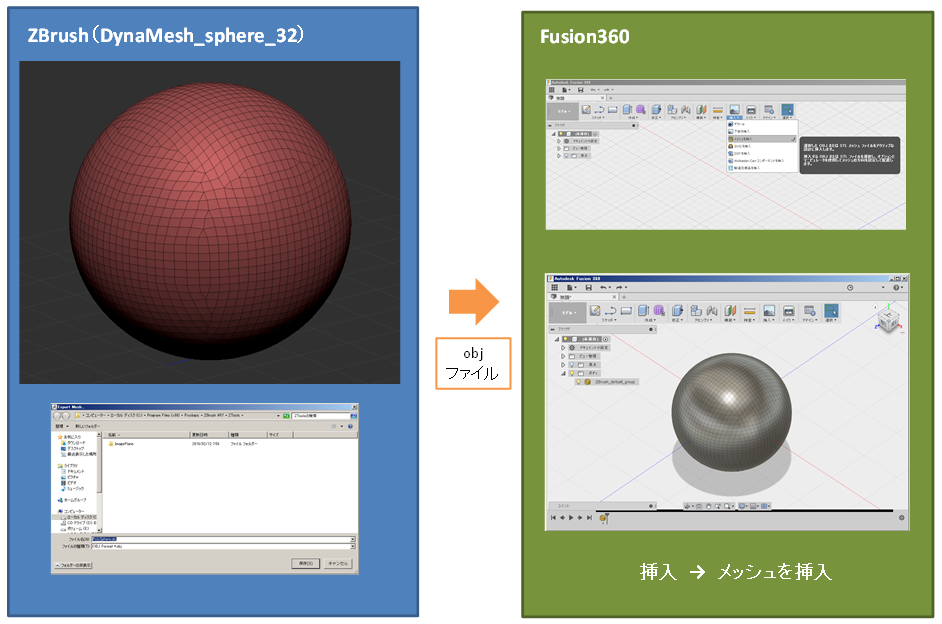Jump to timeline start in the sphere Fusion 360 window

coord(553,518)
